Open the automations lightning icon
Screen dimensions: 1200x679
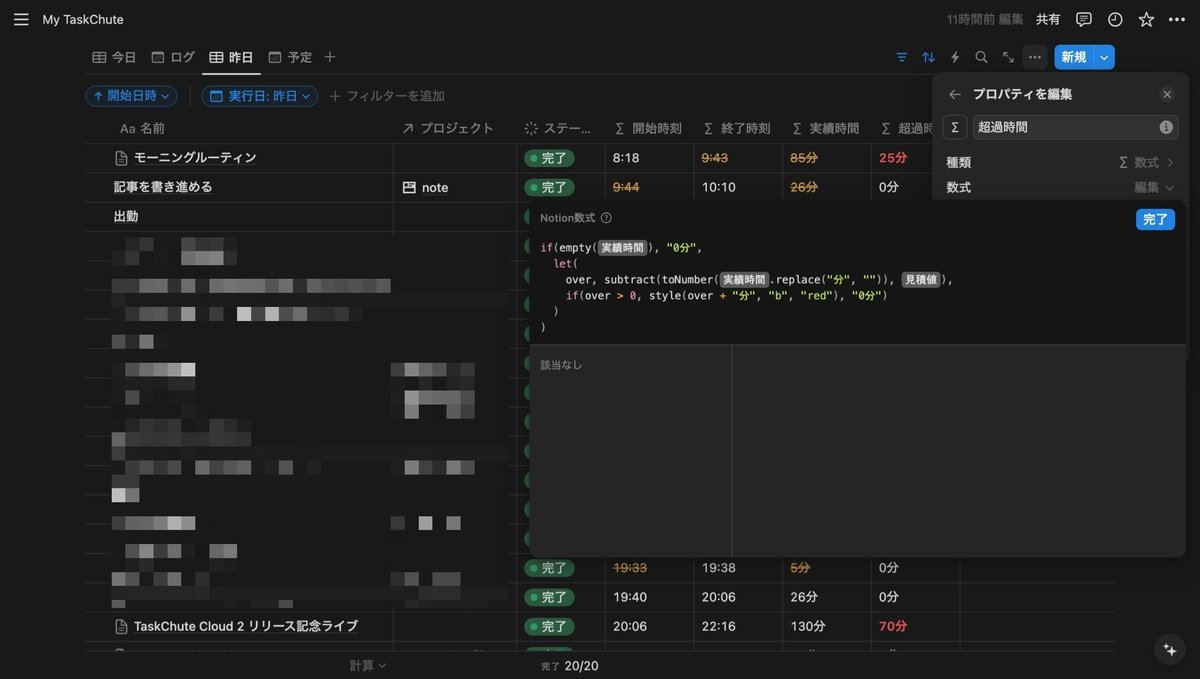(x=955, y=57)
